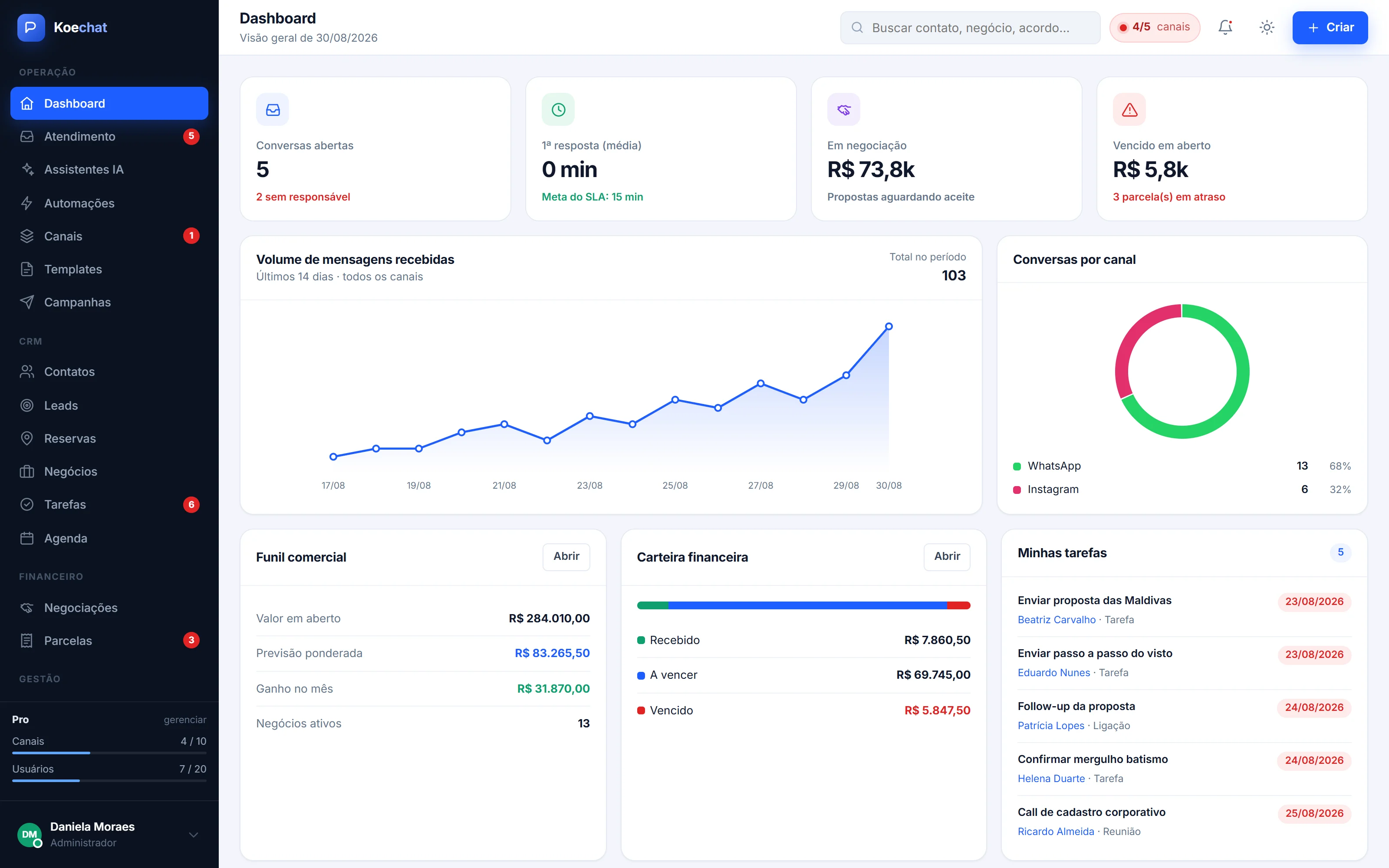
Task: Expand the Daniela Moraes user menu chevron
Action: 194,835
